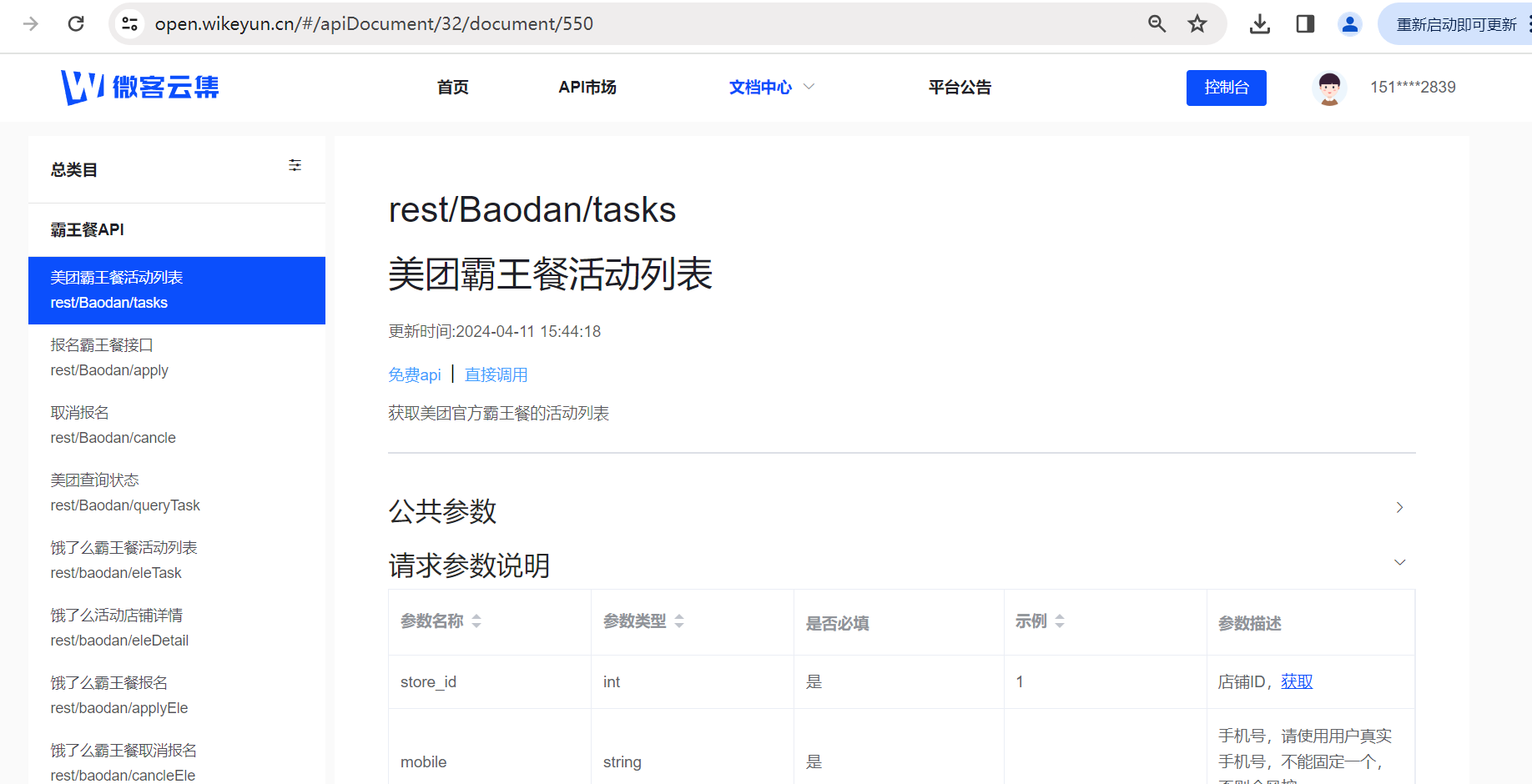Click the browser forward arrow
The image size is (1532, 784).
coord(31,23)
